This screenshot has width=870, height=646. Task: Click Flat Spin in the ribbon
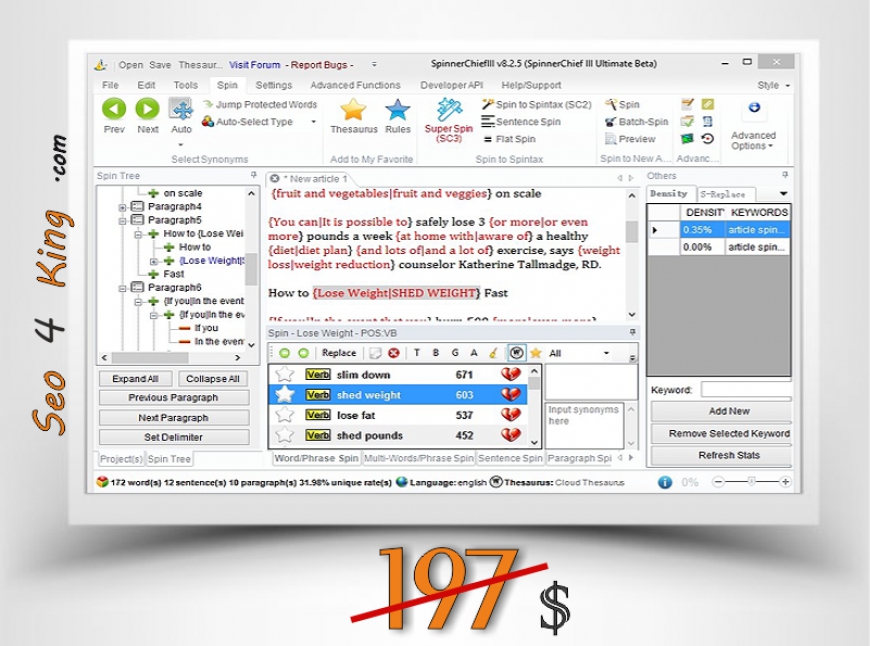(509, 139)
